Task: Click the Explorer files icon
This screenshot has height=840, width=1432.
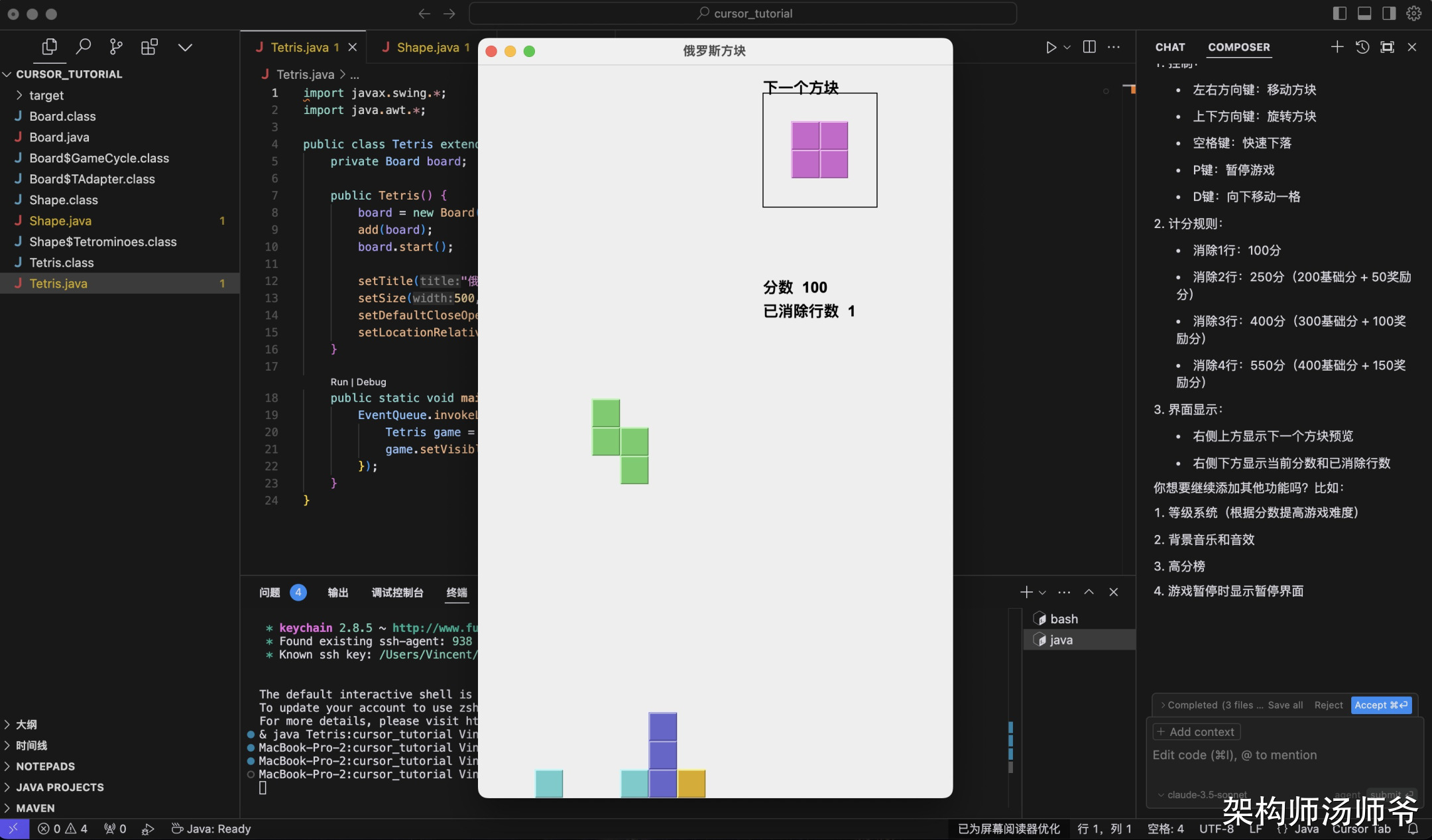Action: [x=49, y=46]
